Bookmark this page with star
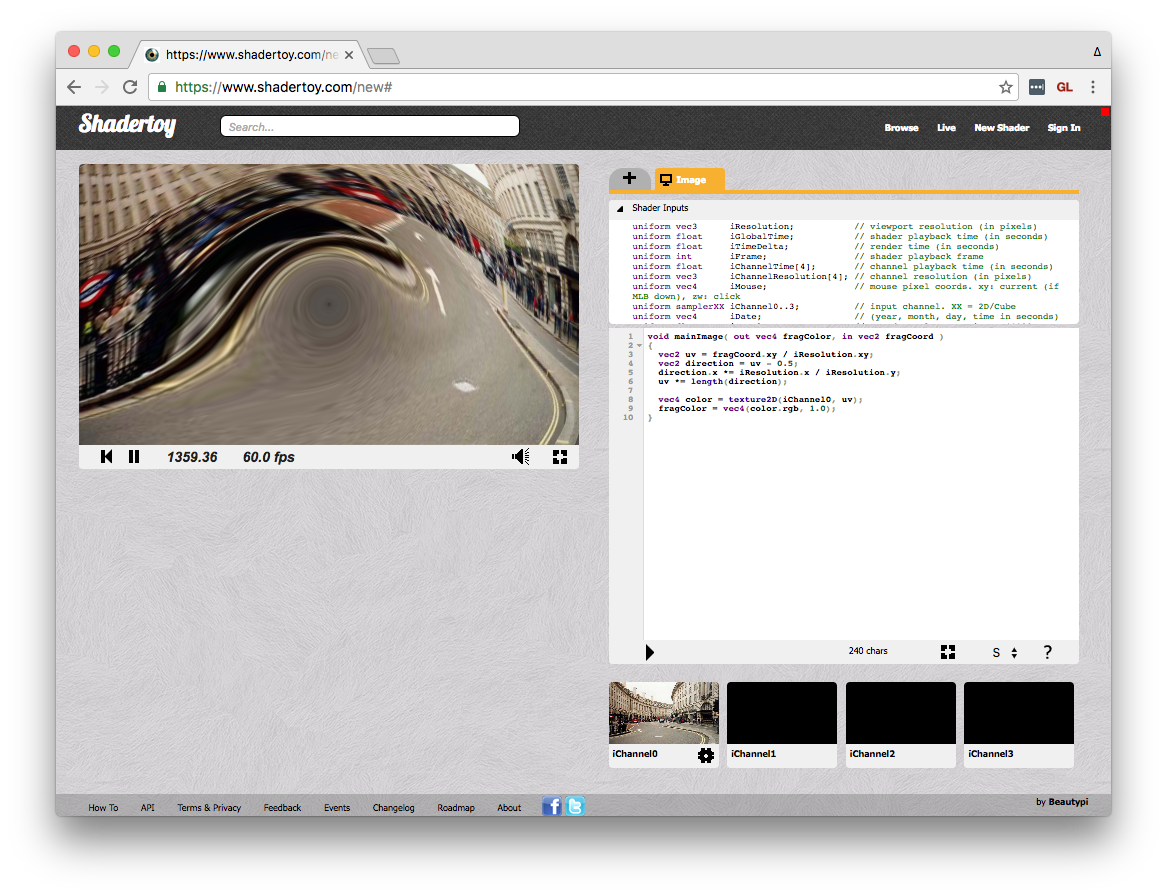This screenshot has width=1167, height=896. pyautogui.click(x=1005, y=87)
